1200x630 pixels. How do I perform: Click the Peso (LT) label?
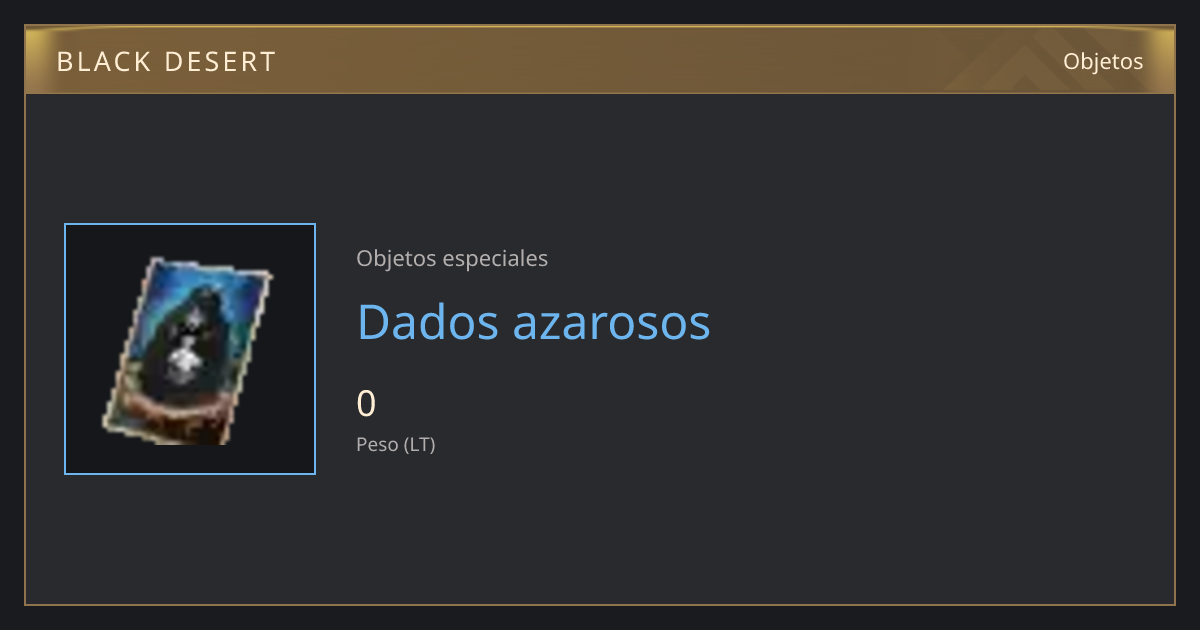pyautogui.click(x=396, y=444)
